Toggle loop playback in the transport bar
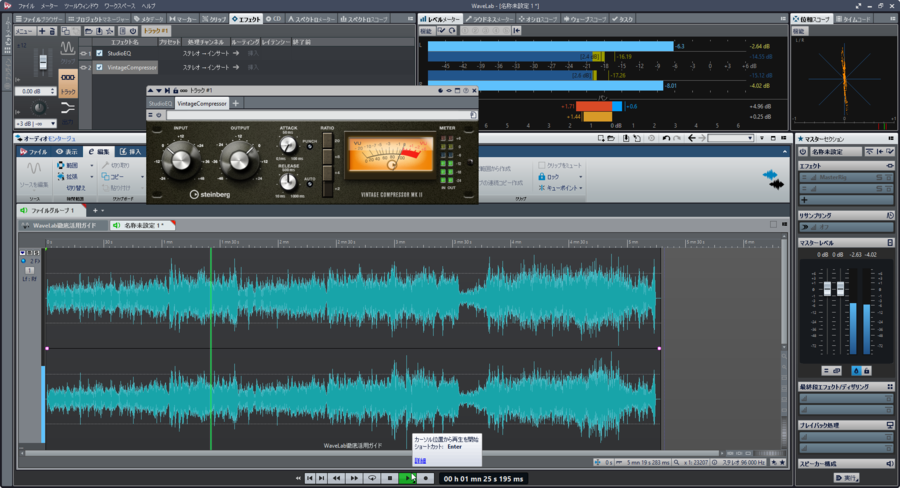The height and width of the screenshot is (488, 900). point(372,478)
